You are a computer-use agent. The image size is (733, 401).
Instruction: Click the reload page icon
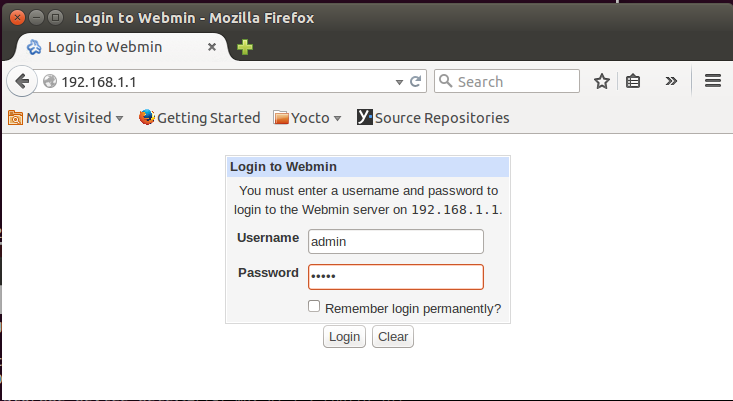click(x=416, y=82)
